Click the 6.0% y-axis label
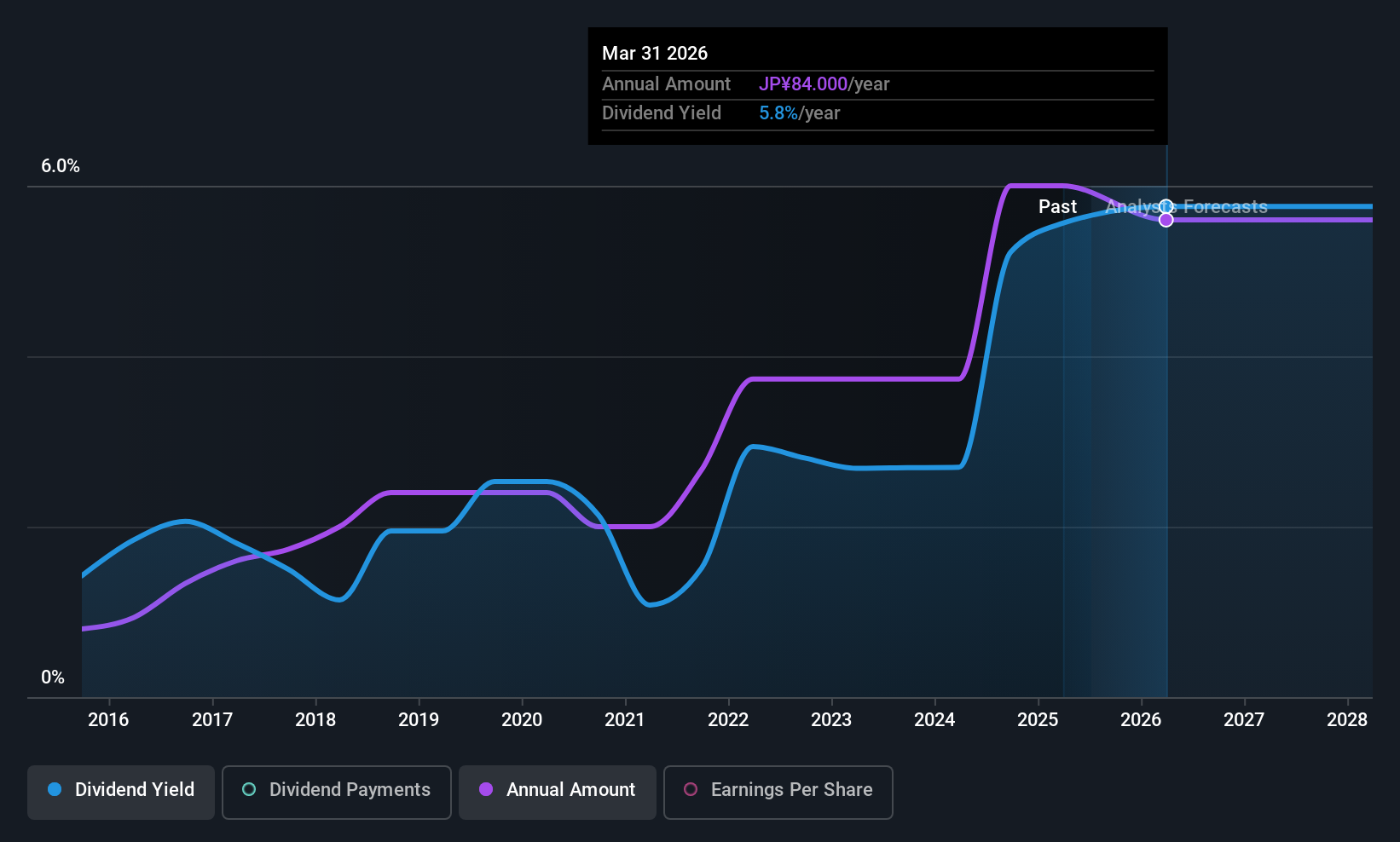1400x842 pixels. [x=61, y=166]
